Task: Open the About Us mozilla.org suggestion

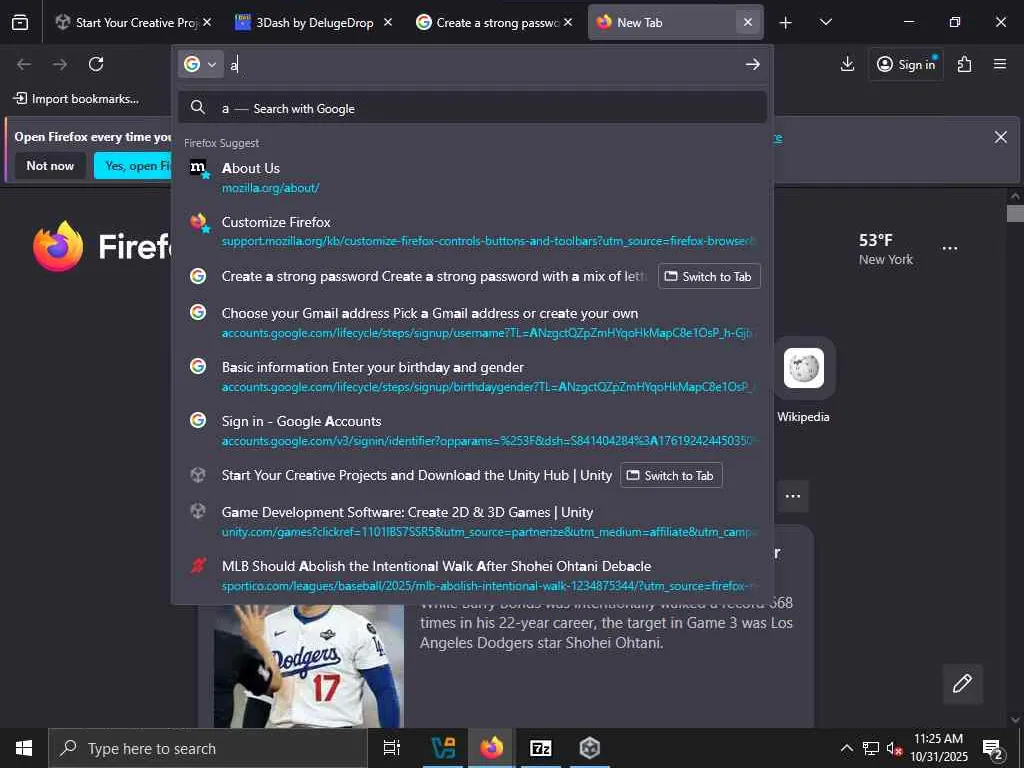Action: click(x=472, y=178)
